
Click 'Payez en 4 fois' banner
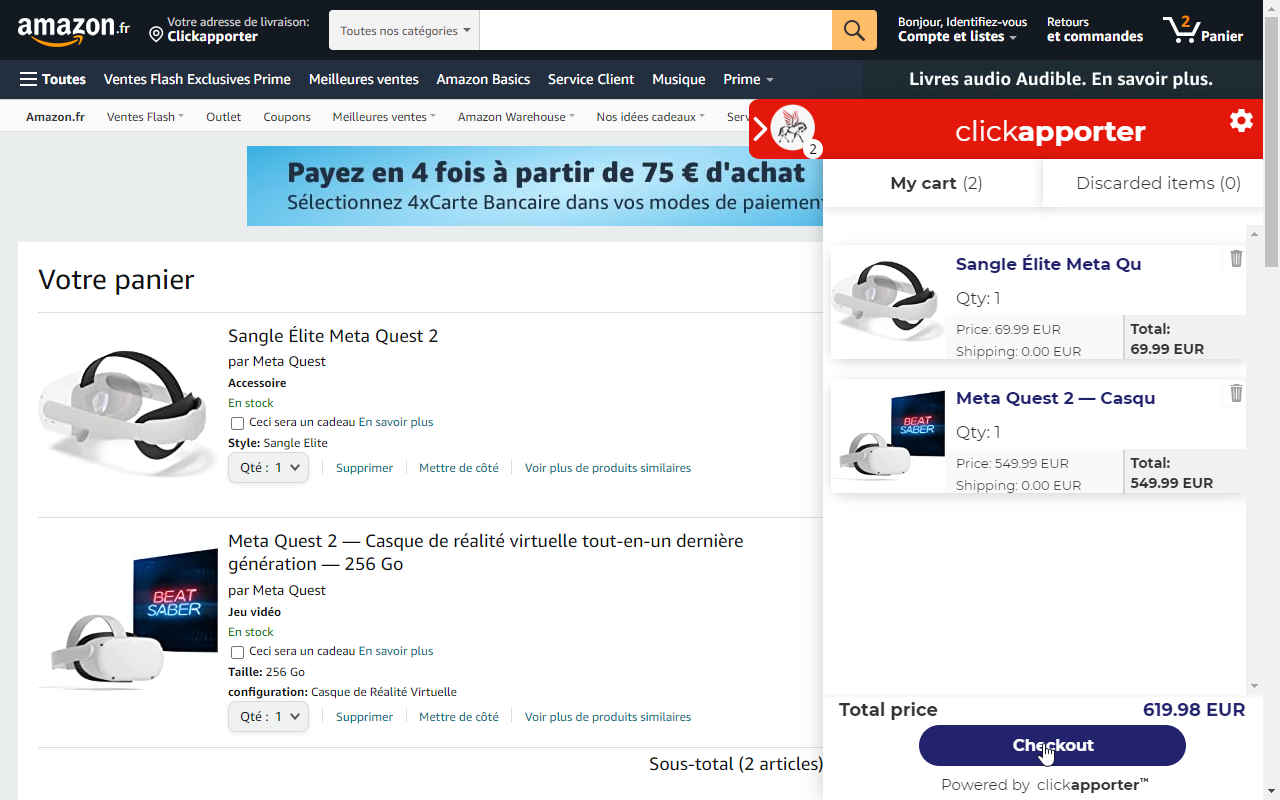coord(535,186)
